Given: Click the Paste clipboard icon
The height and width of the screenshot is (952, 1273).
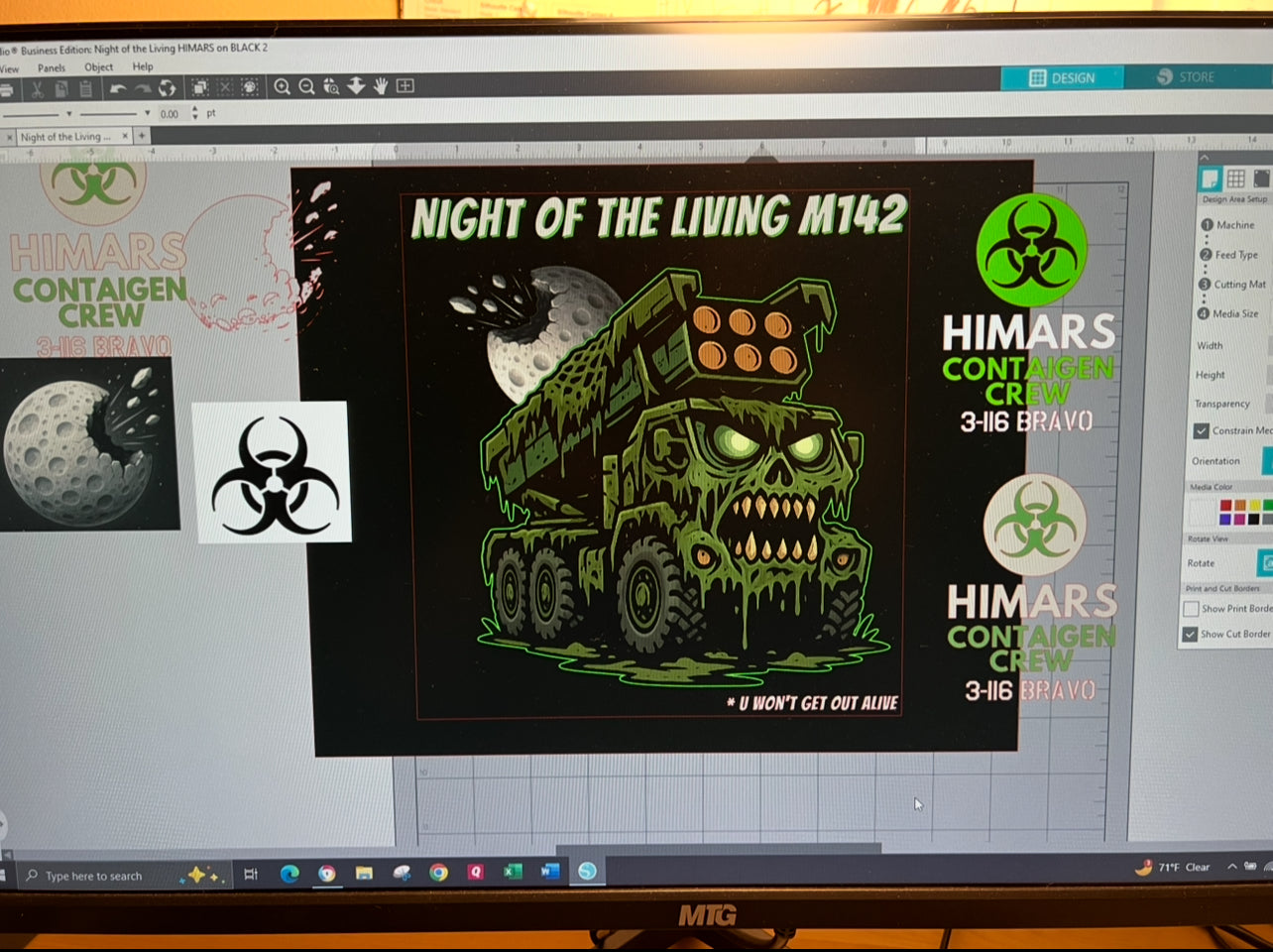Looking at the screenshot, I should point(85,90).
